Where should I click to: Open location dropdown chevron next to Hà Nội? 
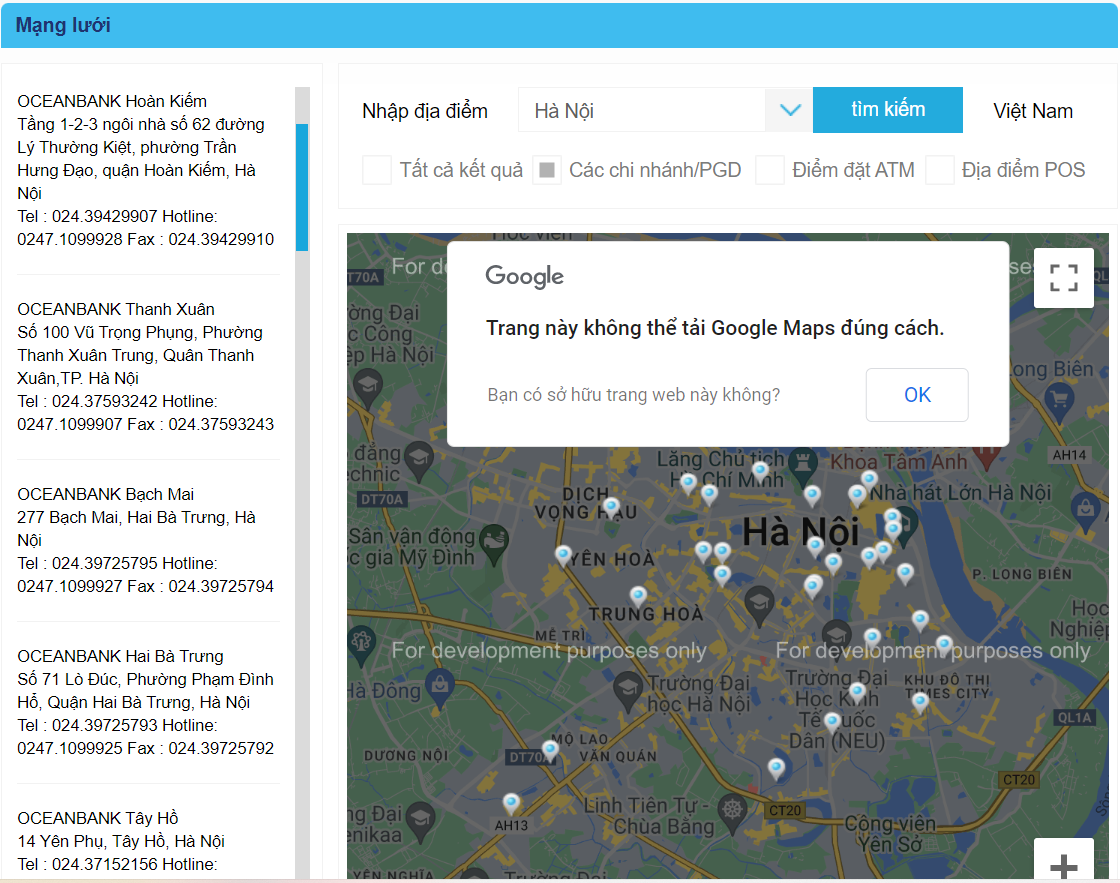789,110
